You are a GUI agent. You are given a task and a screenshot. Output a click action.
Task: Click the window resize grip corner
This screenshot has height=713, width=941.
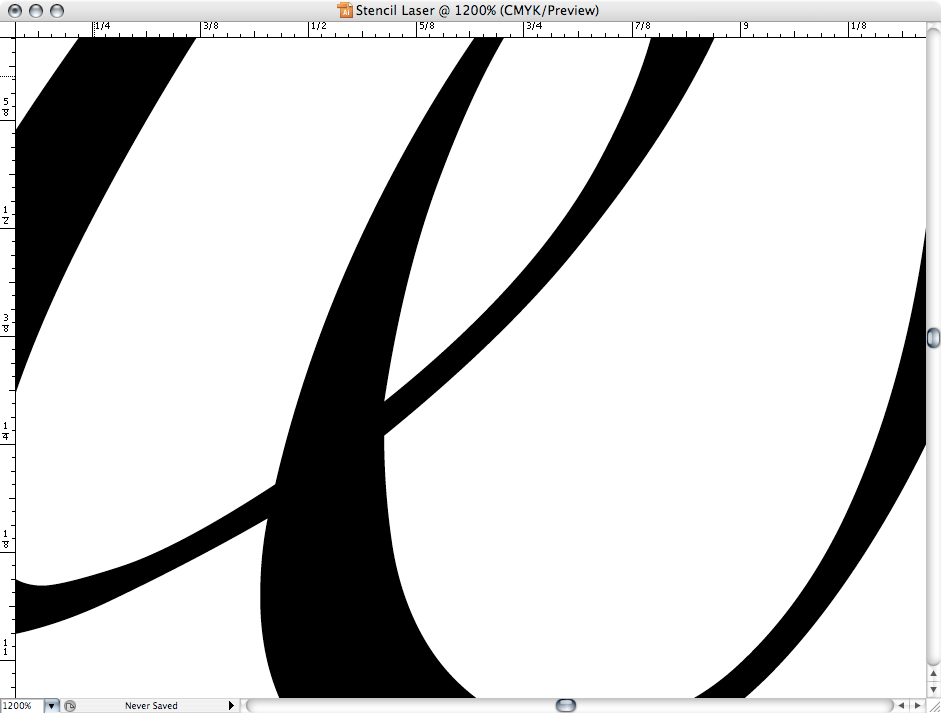pyautogui.click(x=933, y=706)
